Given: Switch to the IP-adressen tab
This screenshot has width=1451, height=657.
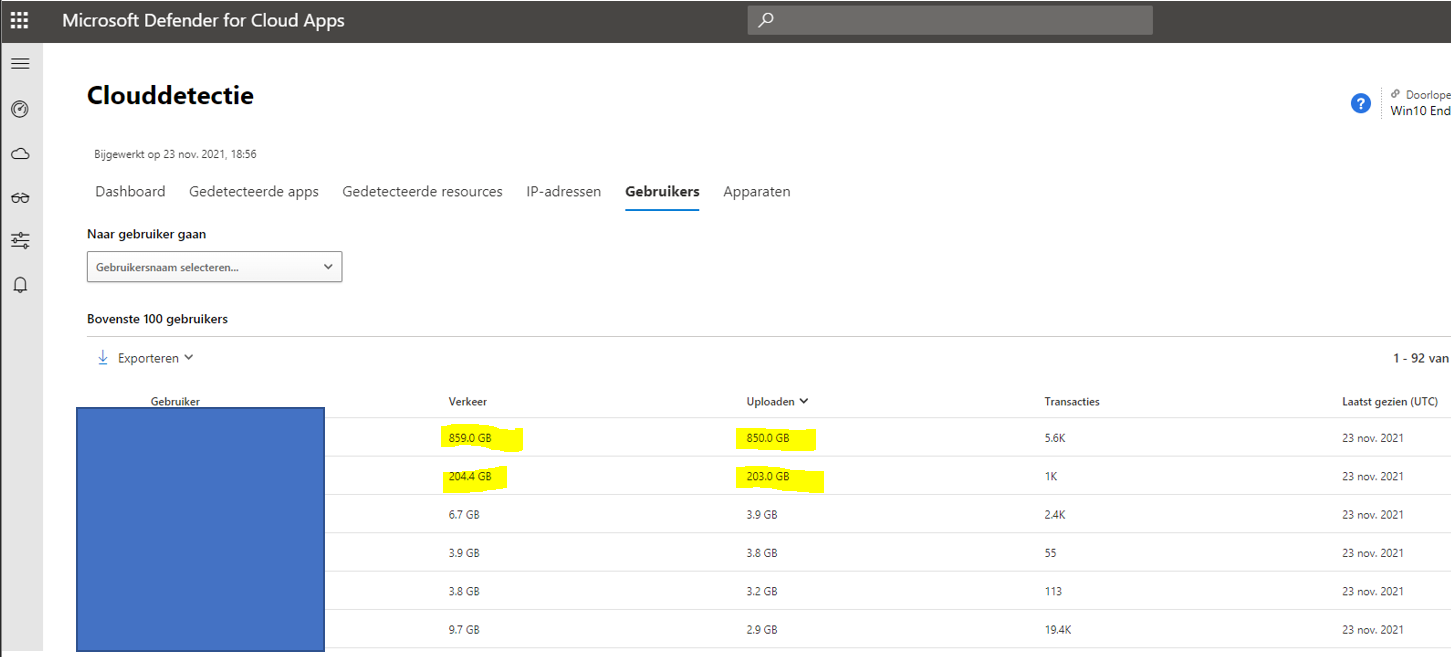Looking at the screenshot, I should (x=564, y=191).
